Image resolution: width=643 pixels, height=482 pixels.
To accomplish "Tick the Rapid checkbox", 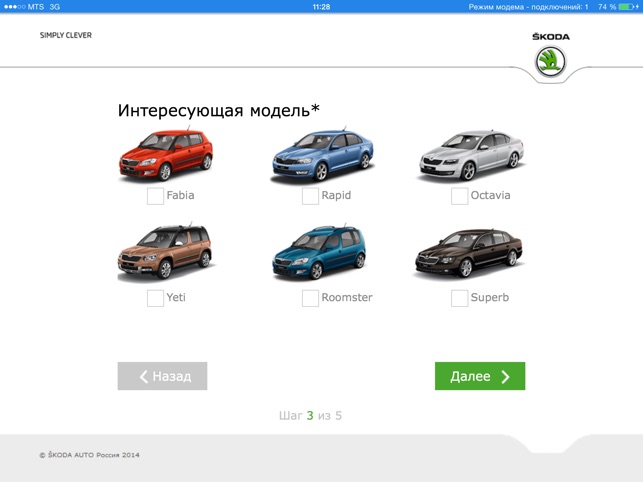I will (310, 196).
